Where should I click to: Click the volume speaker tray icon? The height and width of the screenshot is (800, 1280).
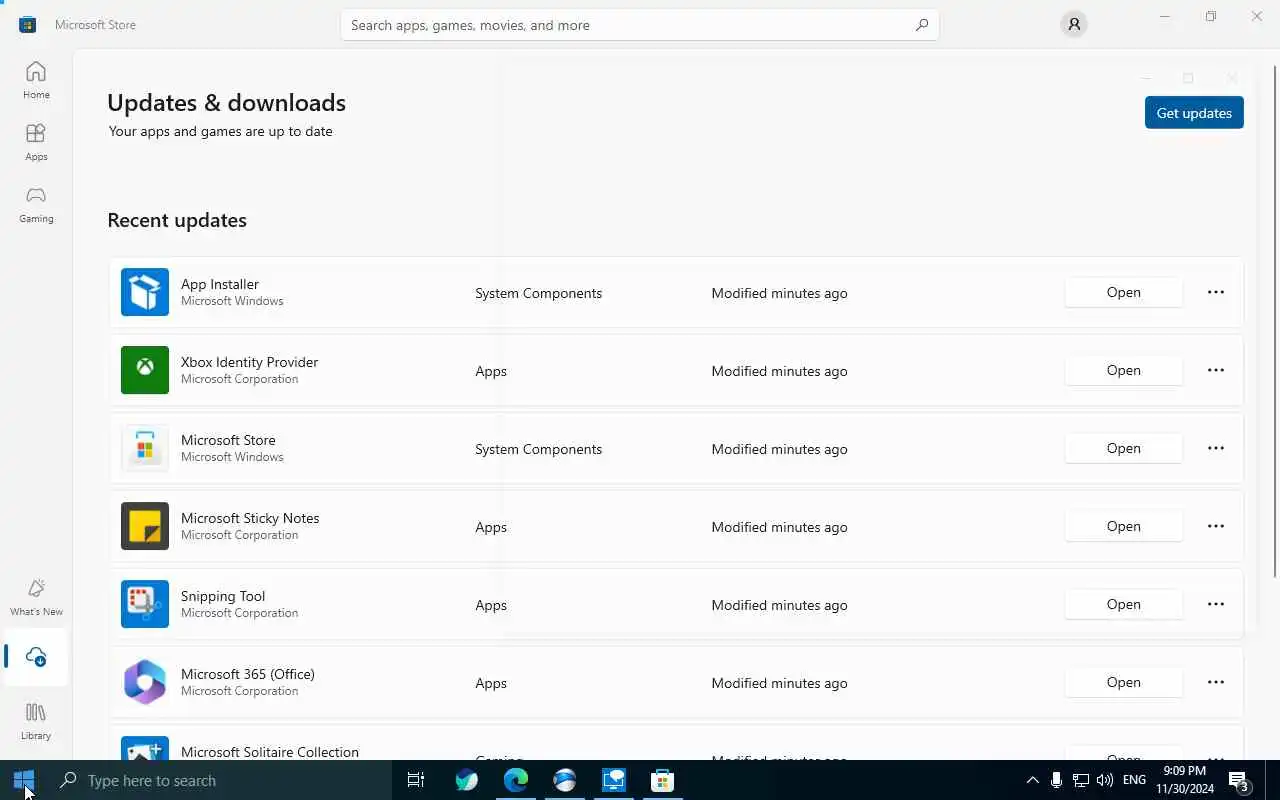[1104, 780]
